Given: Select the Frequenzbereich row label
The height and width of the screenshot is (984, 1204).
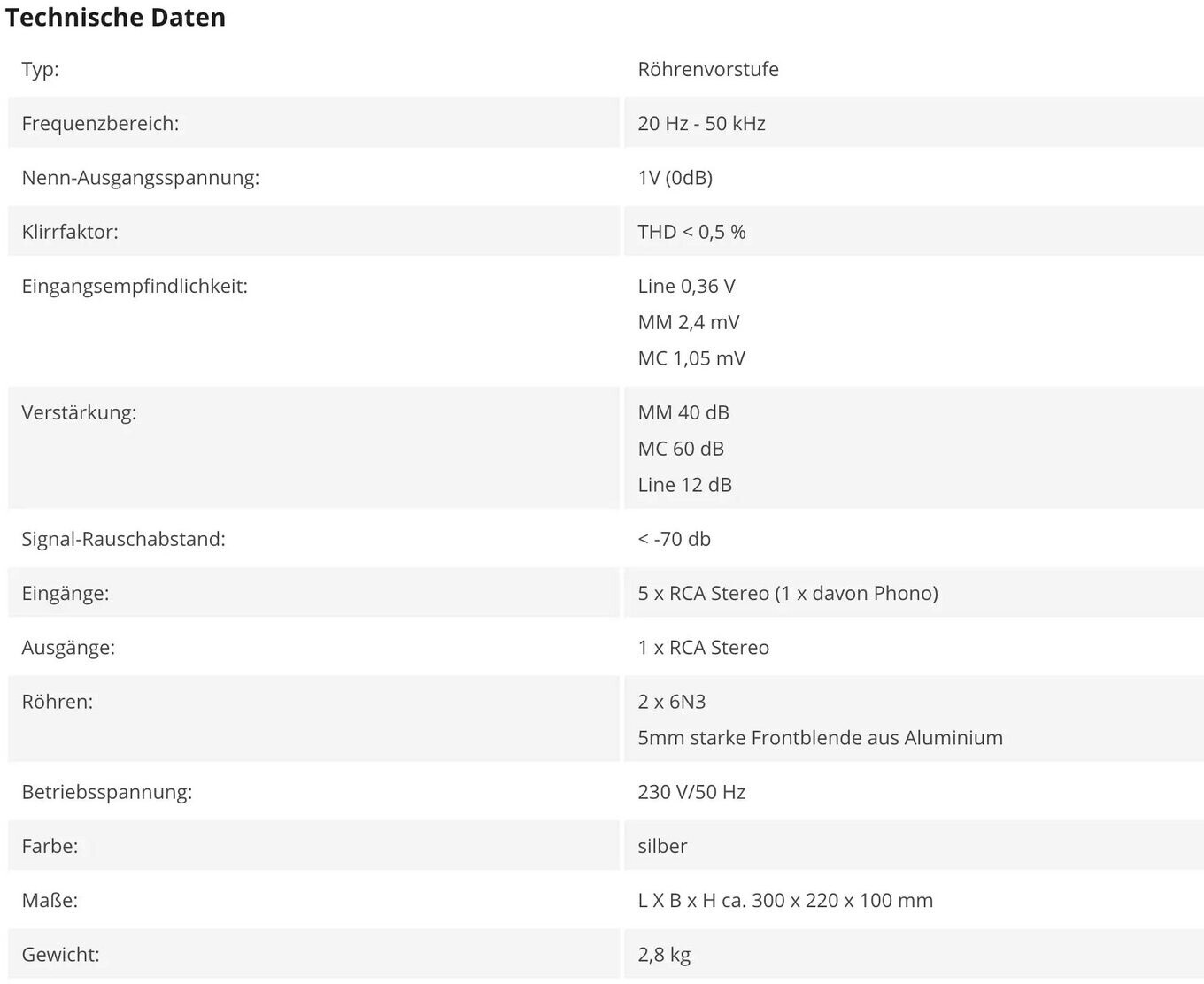Looking at the screenshot, I should tap(100, 123).
